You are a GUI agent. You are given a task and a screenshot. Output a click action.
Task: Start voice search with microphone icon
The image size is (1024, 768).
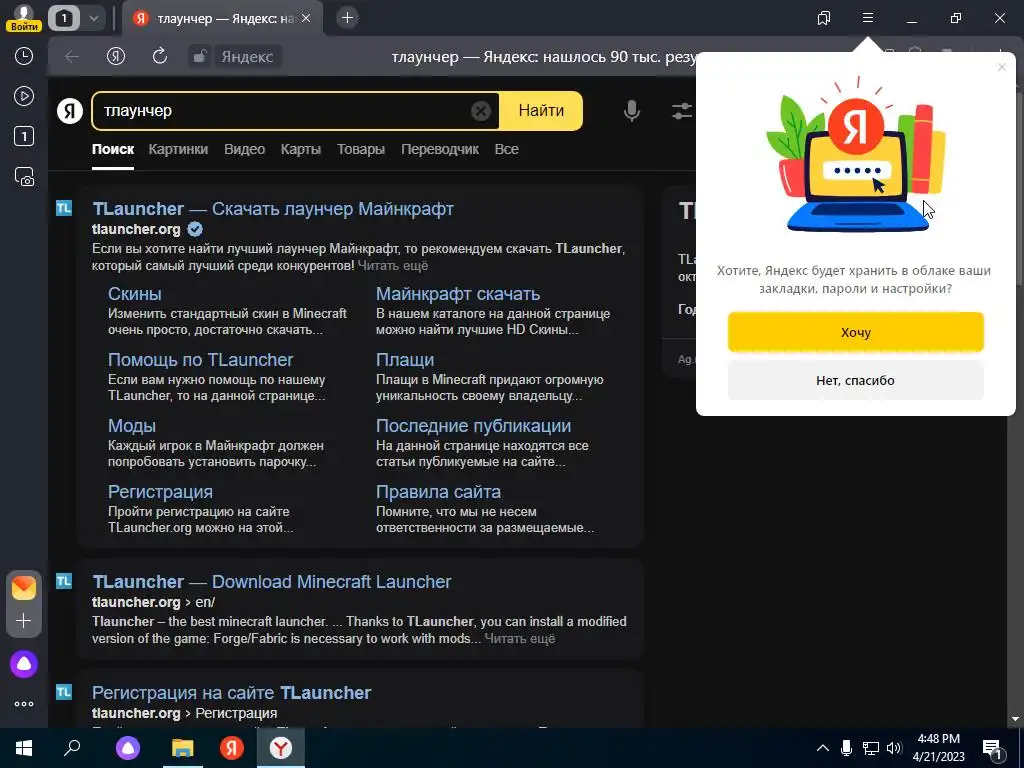point(631,110)
